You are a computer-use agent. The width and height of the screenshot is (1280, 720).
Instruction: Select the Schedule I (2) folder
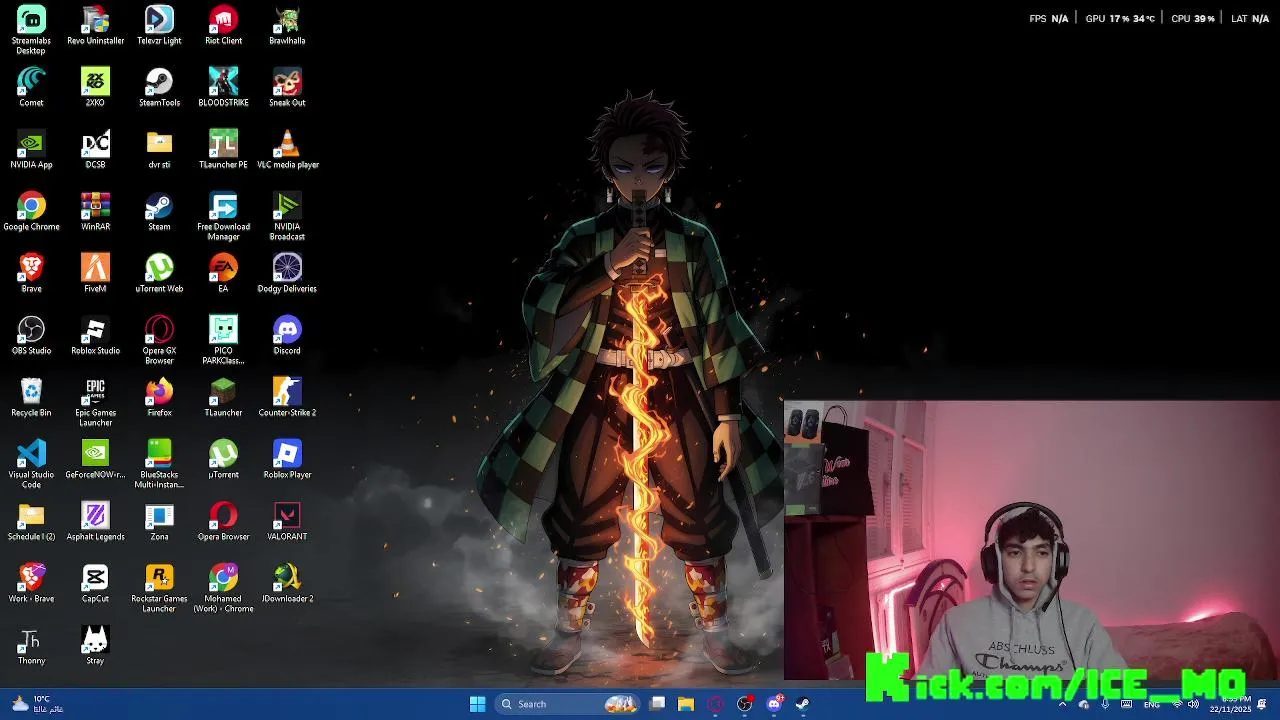point(31,522)
